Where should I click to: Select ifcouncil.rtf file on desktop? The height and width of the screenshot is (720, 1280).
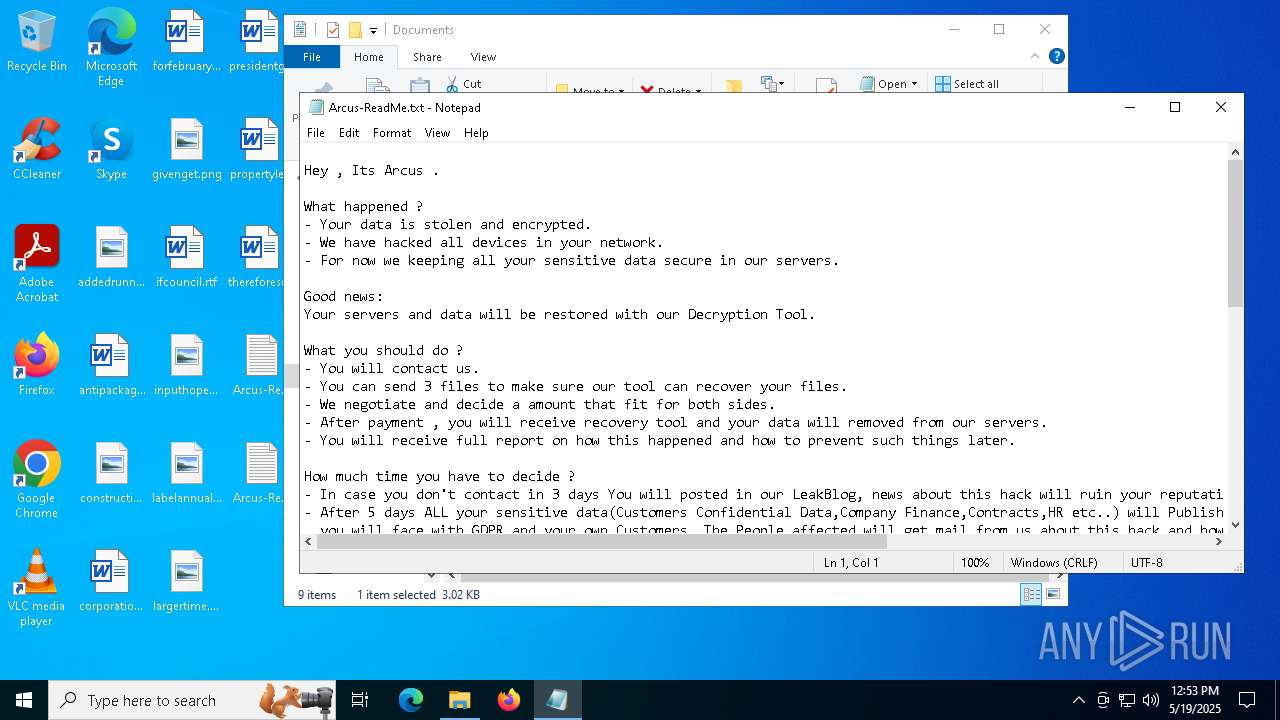coord(186,257)
